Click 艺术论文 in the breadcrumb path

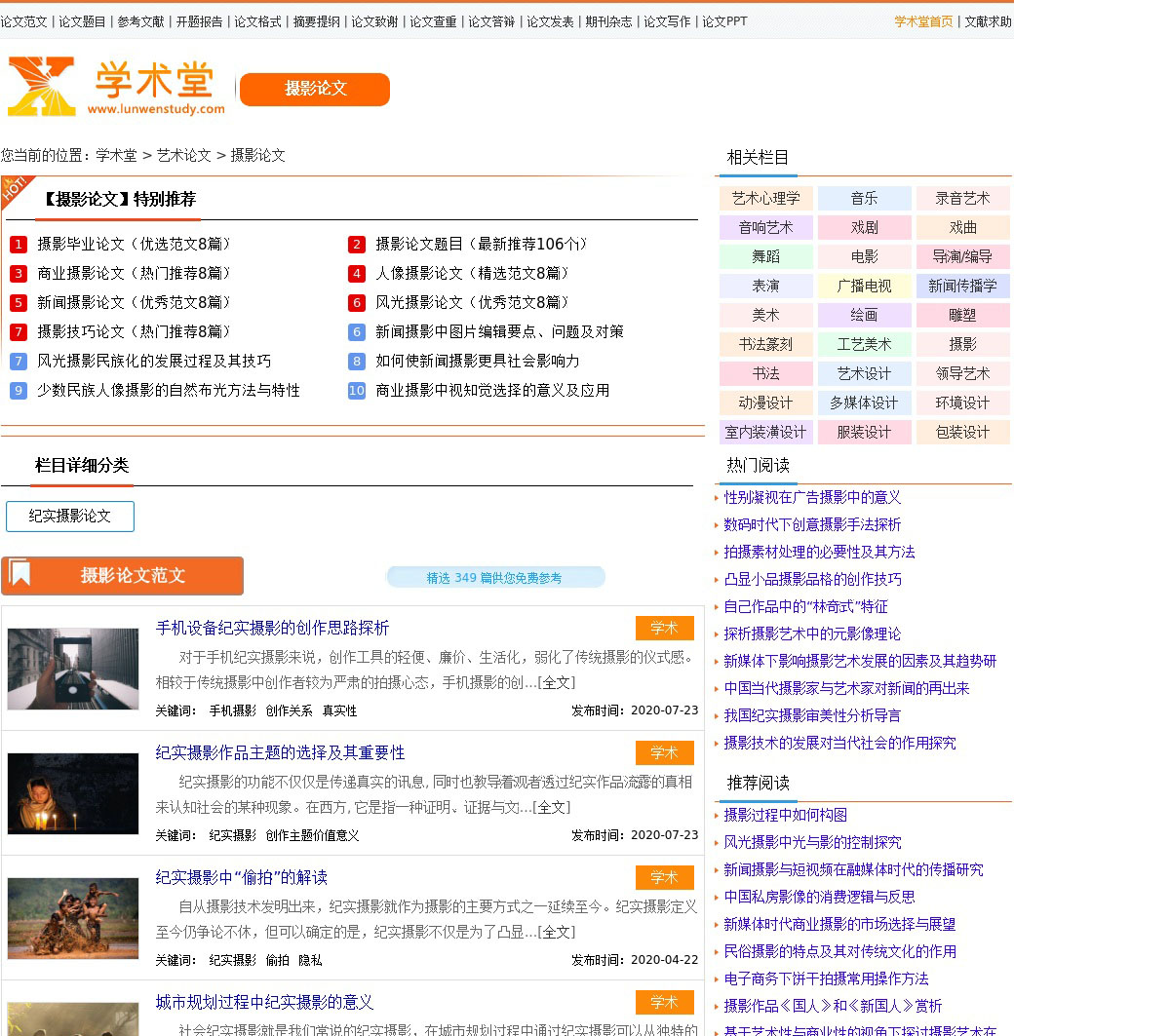click(183, 156)
